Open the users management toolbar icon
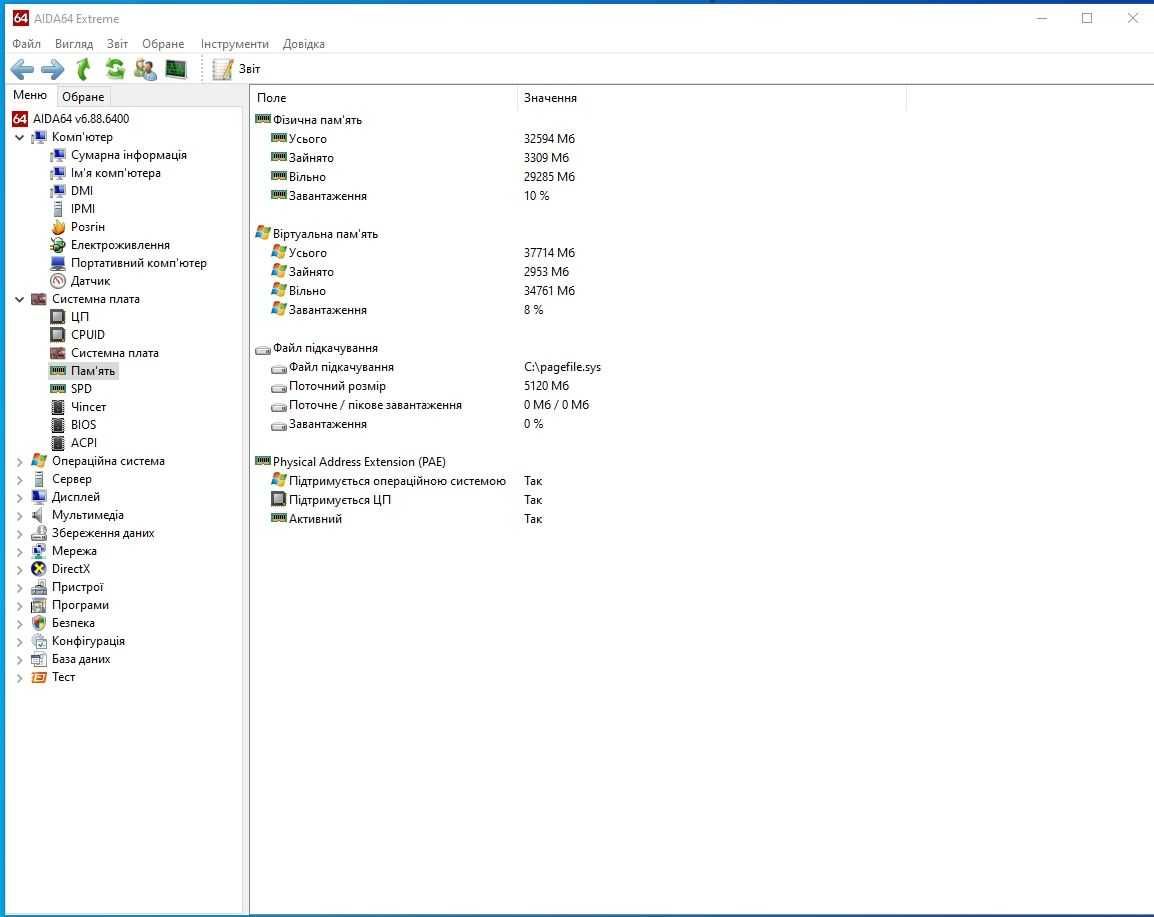Viewport: 1154px width, 917px height. pyautogui.click(x=145, y=69)
